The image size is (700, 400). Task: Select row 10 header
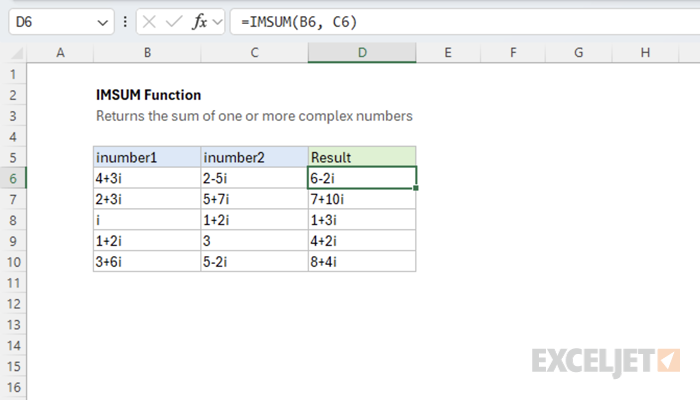[13, 262]
